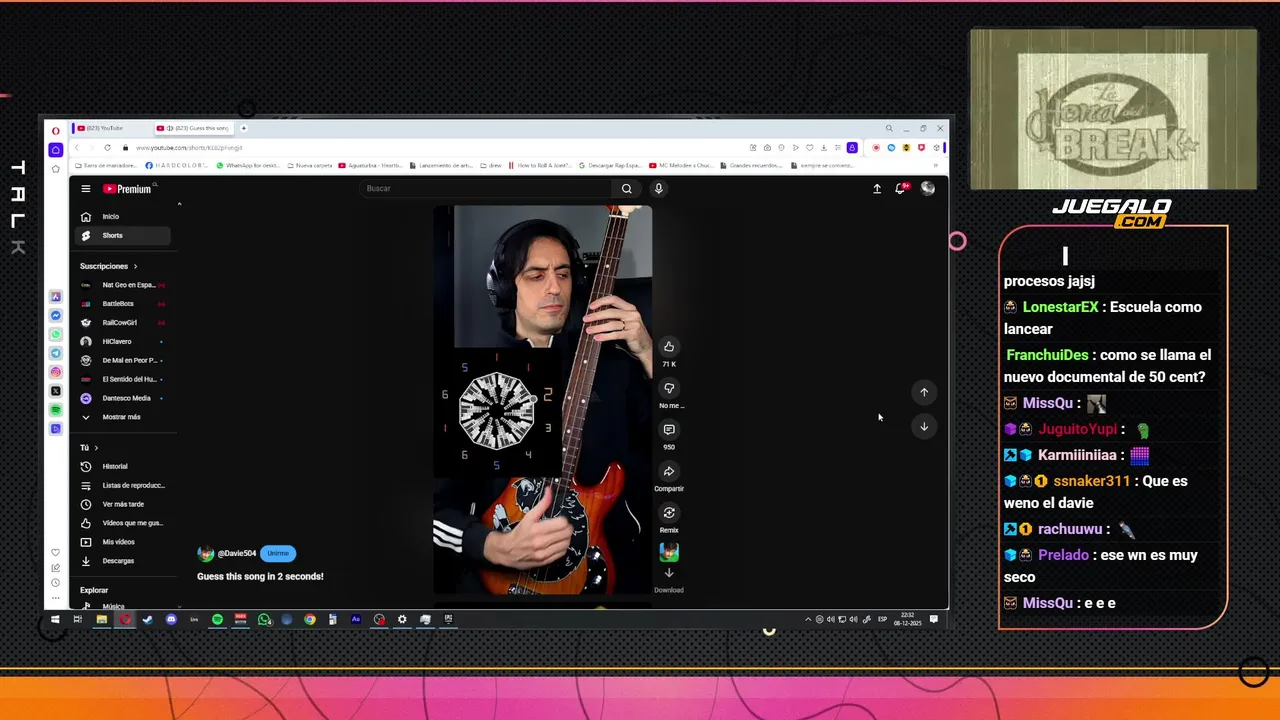Open Dantesco Media subscription channel
Screen dimensions: 1280x720
click(x=123, y=398)
